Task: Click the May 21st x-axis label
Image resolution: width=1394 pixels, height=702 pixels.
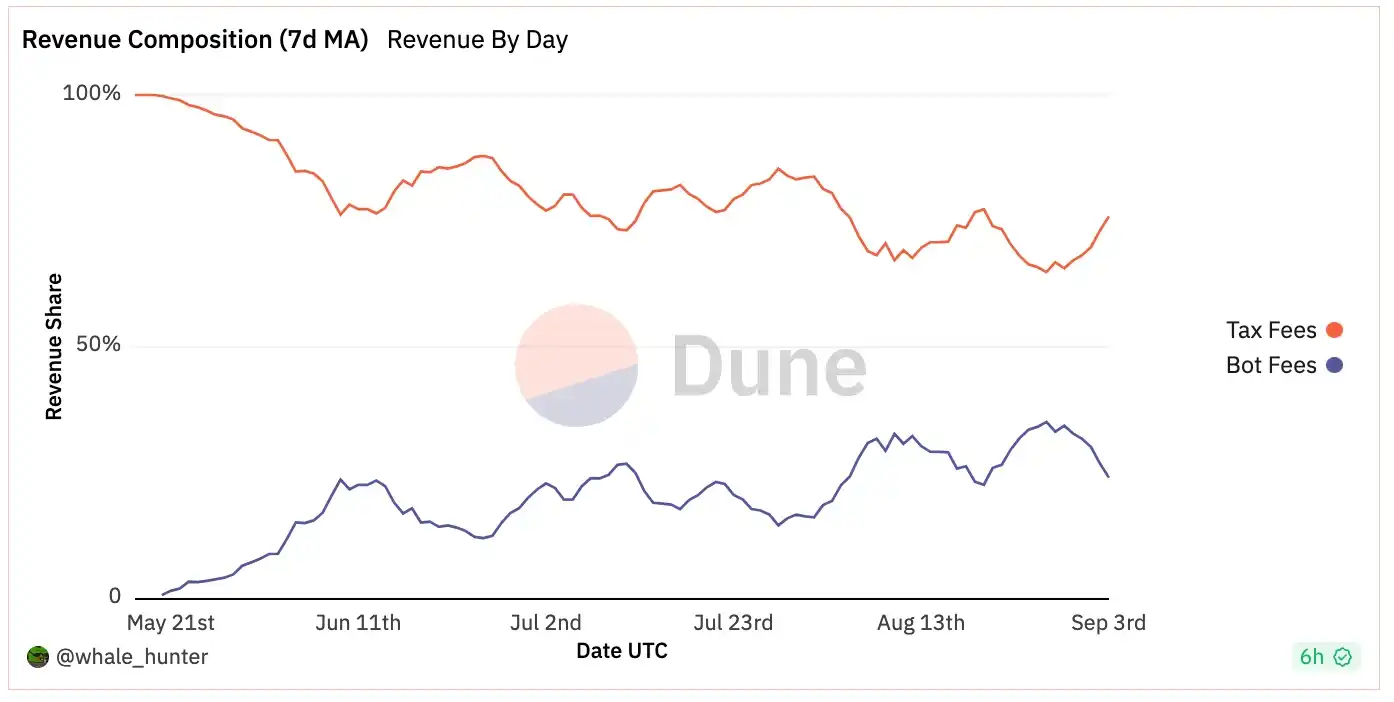Action: coord(171,623)
